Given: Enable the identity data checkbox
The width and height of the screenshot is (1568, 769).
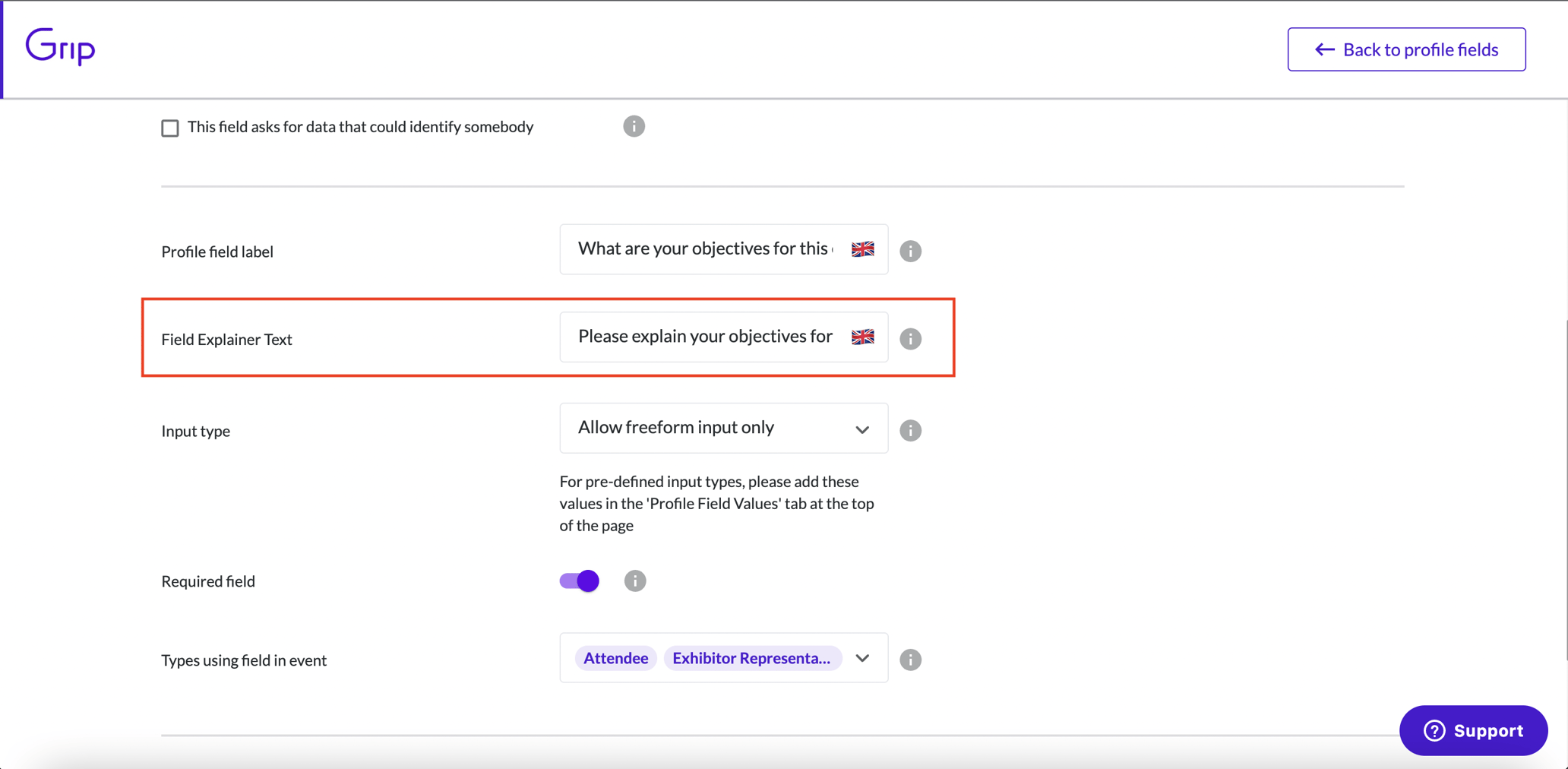Looking at the screenshot, I should [169, 128].
